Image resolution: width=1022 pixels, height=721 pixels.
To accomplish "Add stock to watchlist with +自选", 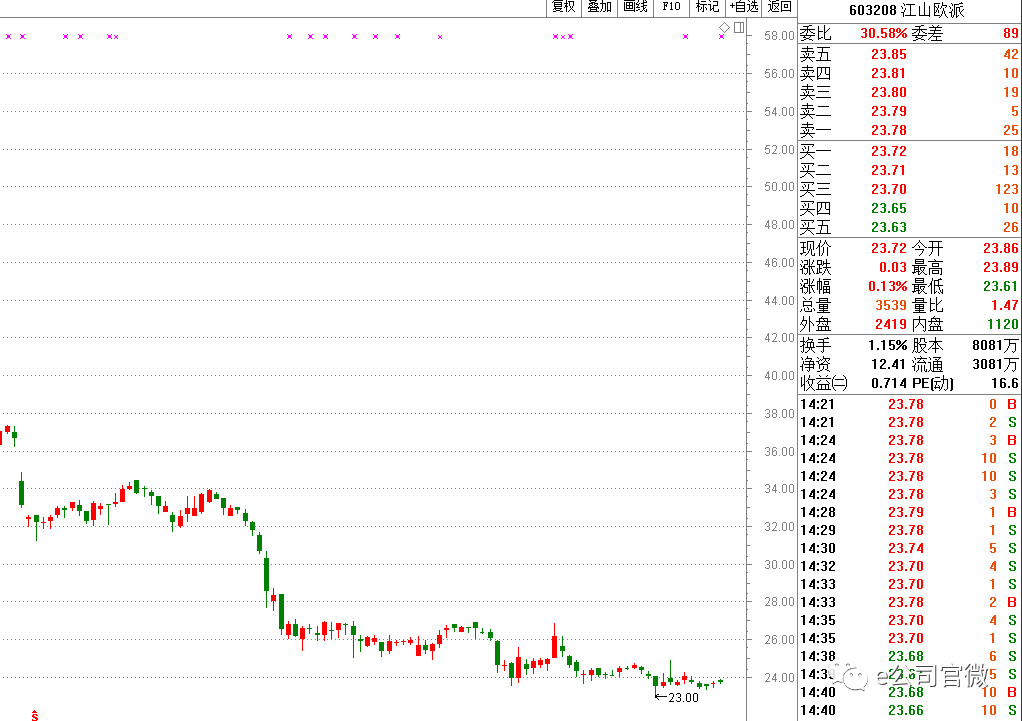I will 744,7.
